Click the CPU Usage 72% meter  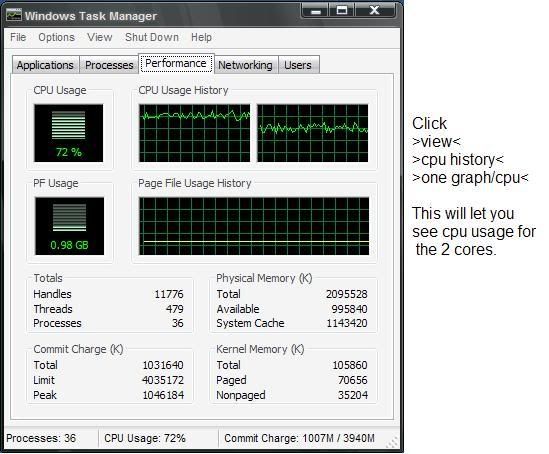click(x=69, y=133)
